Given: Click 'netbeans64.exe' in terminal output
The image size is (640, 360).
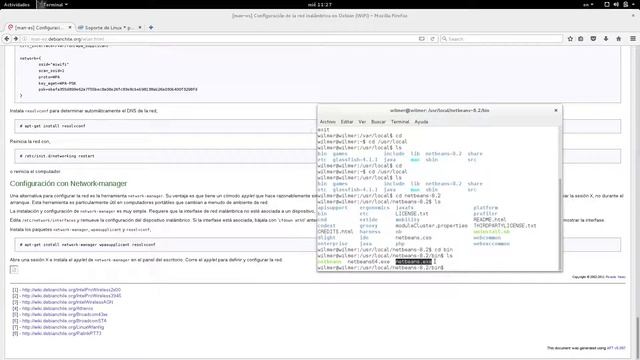Looking at the screenshot, I should (369, 262).
